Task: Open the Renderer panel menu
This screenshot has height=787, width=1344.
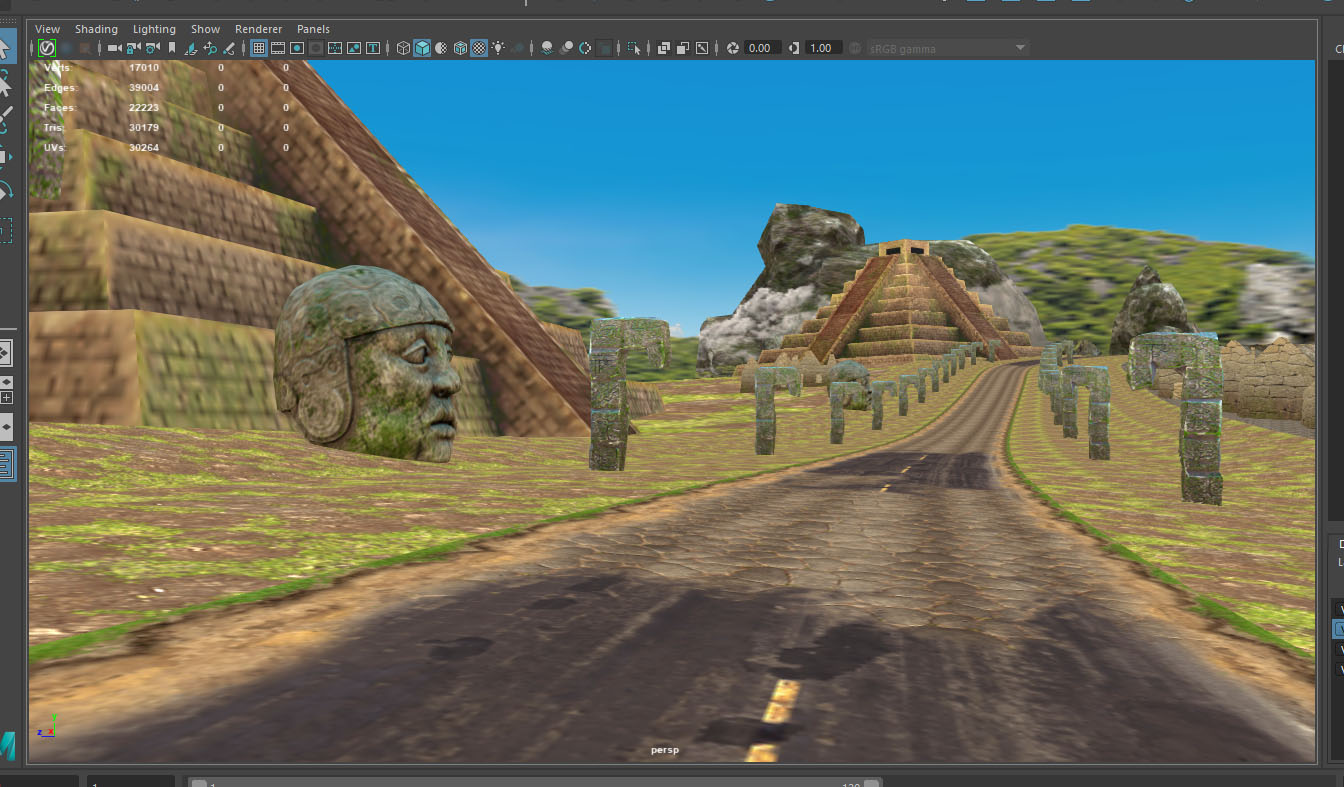Action: [258, 29]
